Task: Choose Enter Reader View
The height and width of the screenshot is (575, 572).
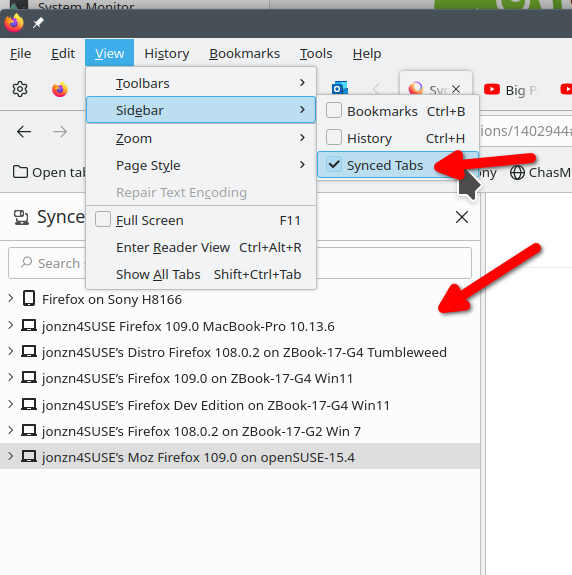Action: coord(201,247)
